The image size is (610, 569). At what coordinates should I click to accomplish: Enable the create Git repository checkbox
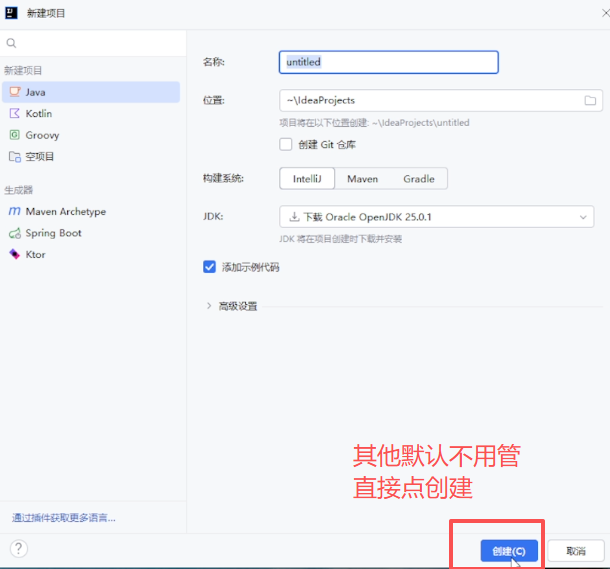click(x=286, y=144)
